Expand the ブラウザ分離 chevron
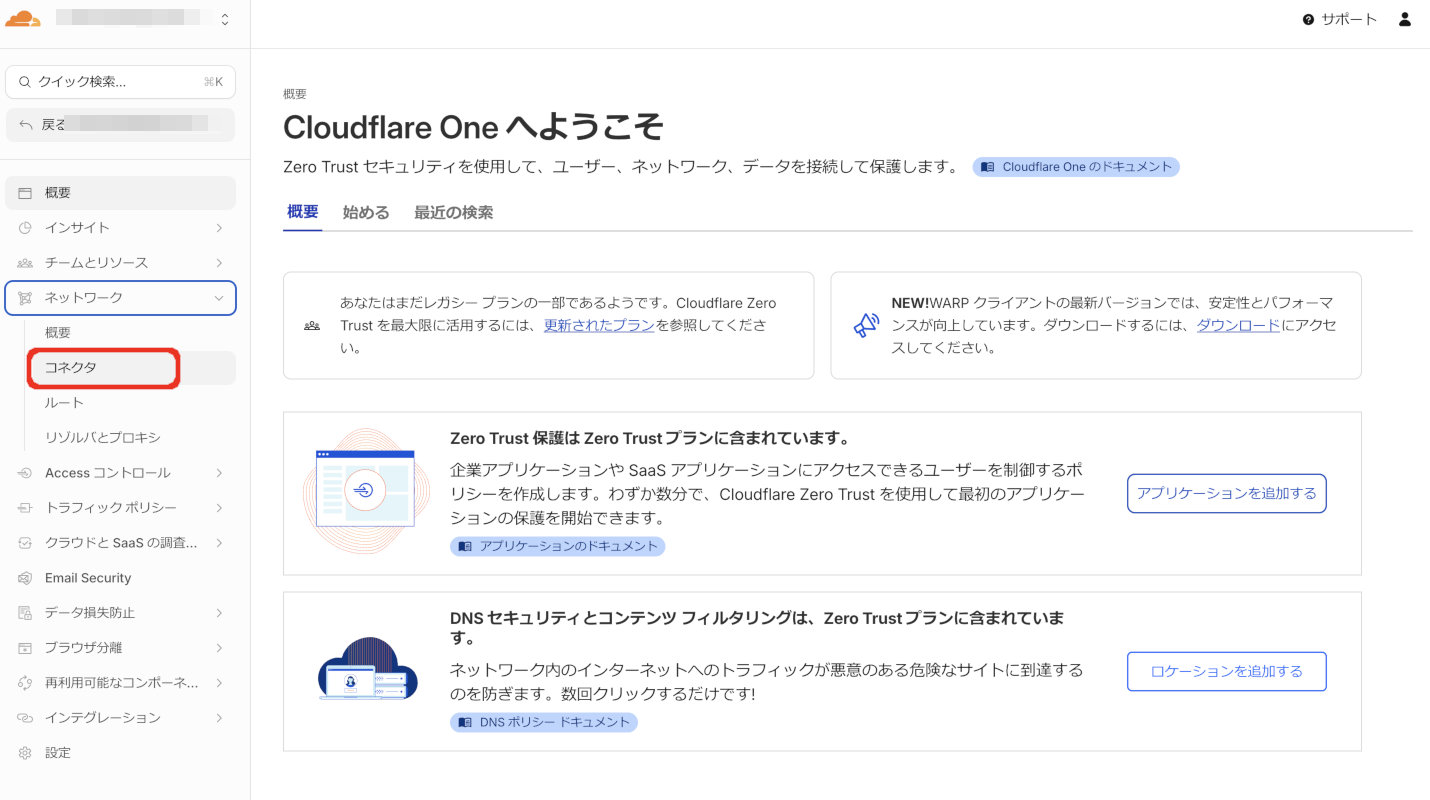 219,648
